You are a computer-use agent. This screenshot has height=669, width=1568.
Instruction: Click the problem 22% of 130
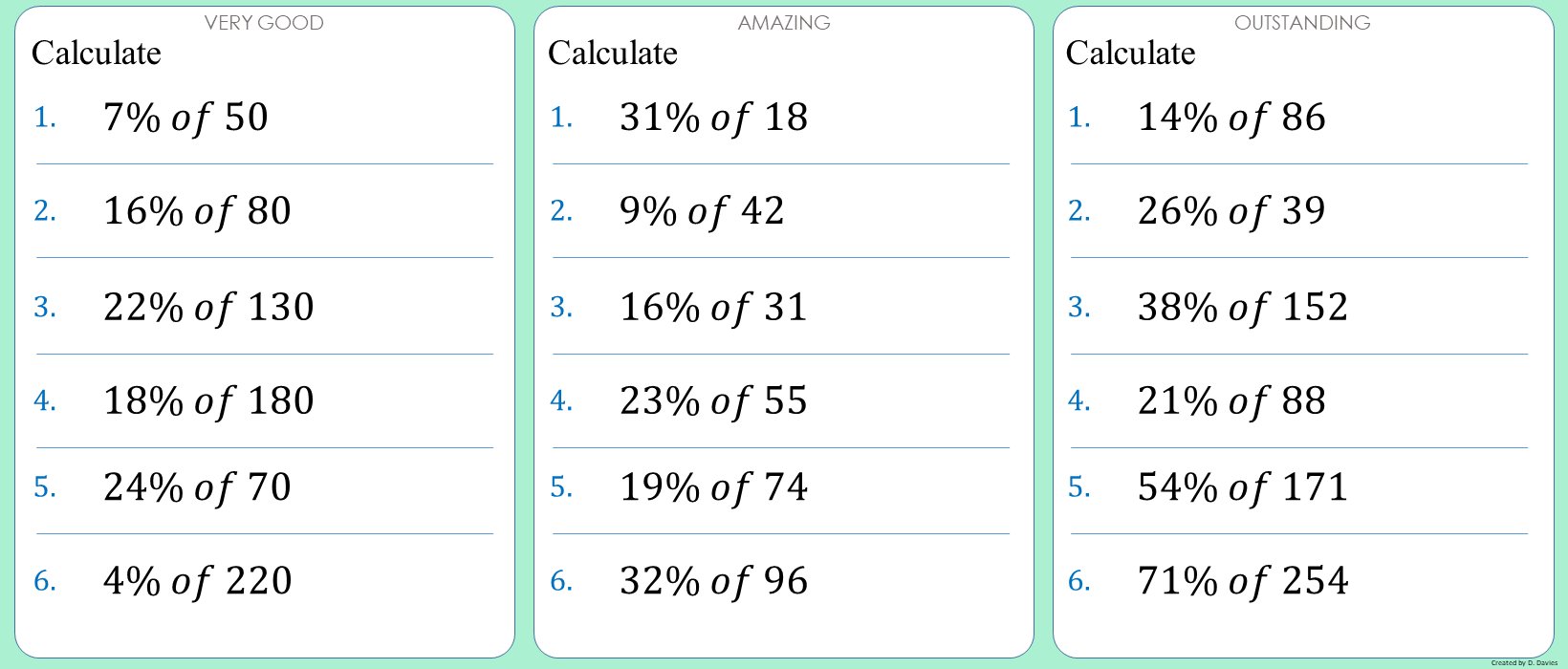[208, 307]
